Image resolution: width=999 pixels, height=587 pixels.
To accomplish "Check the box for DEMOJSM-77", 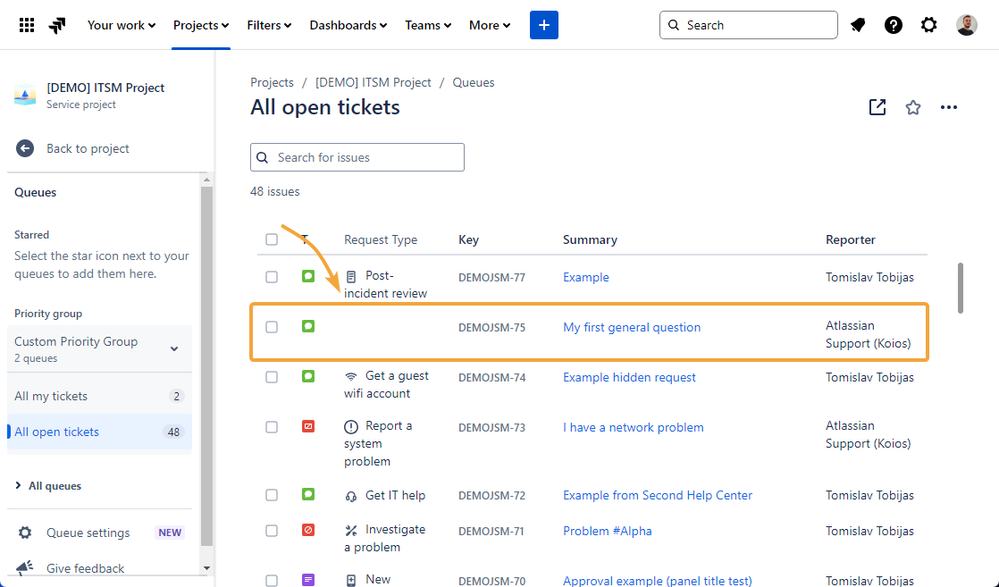I will 271,277.
